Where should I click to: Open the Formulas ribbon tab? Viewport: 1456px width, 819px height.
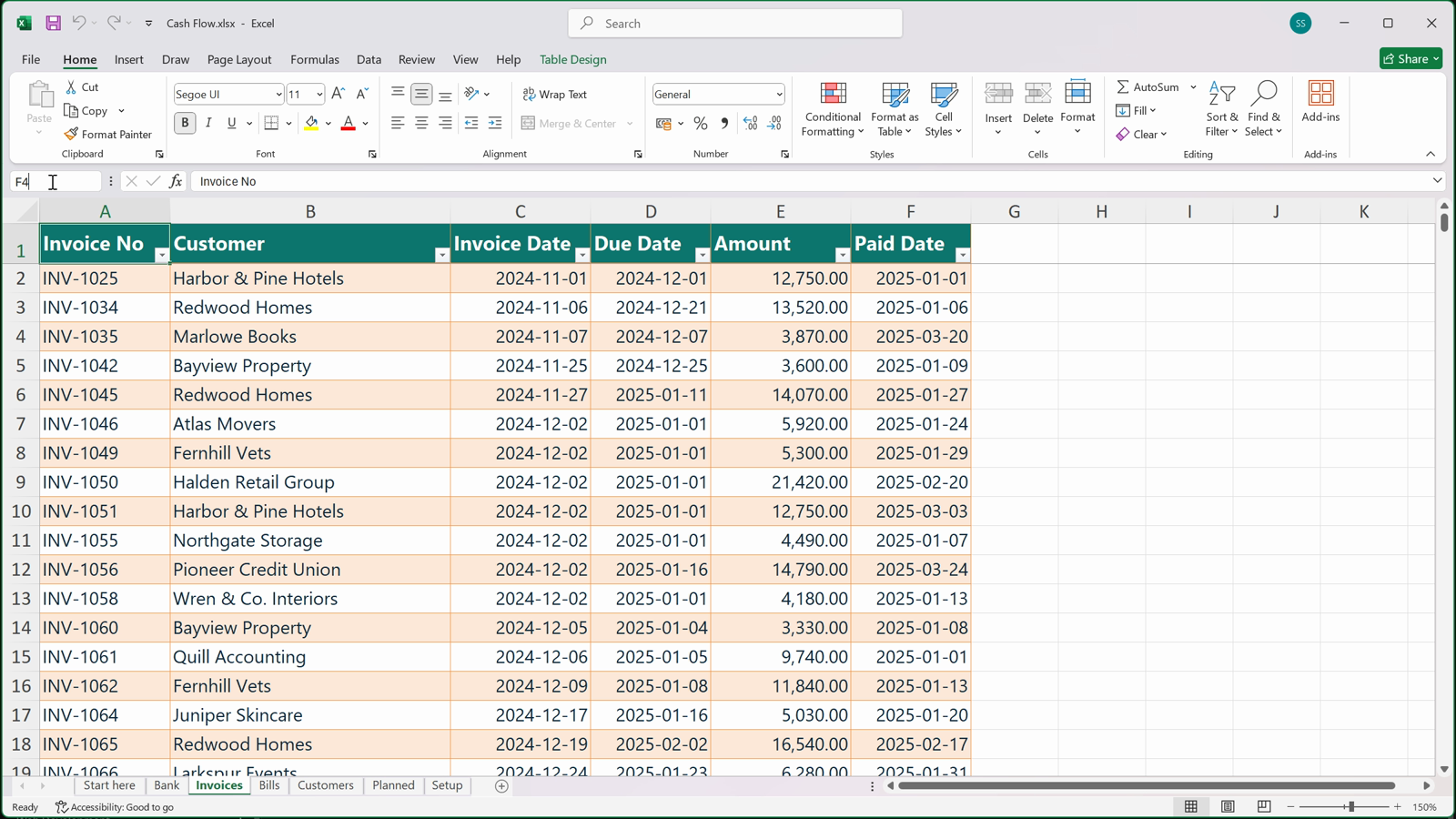pyautogui.click(x=315, y=59)
